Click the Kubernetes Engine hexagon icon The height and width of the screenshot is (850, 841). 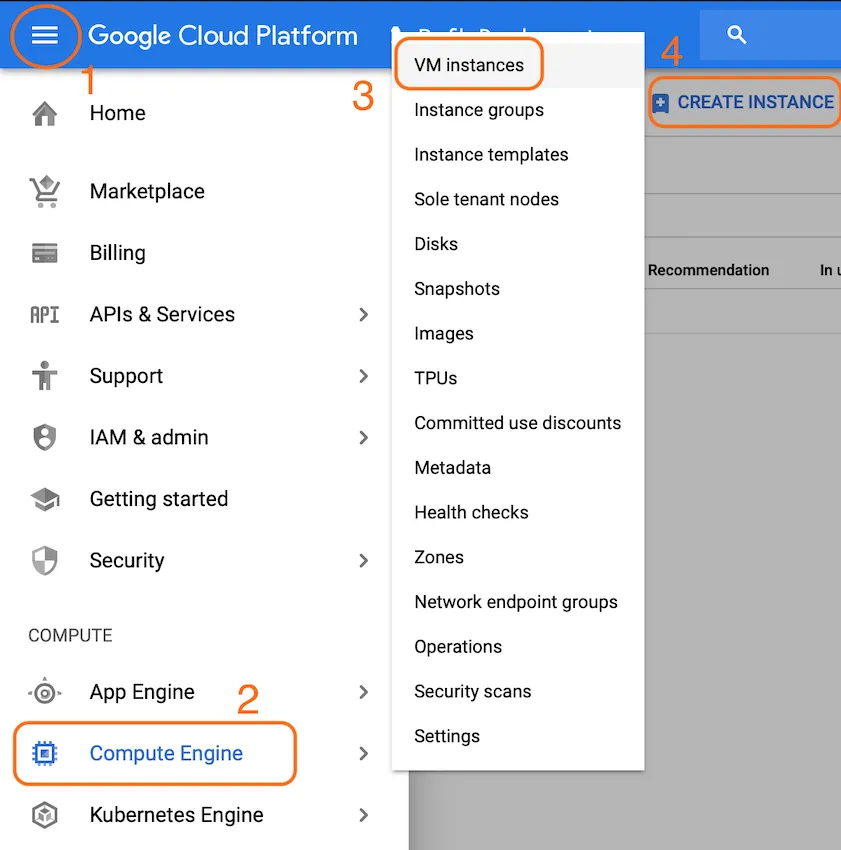[x=45, y=815]
